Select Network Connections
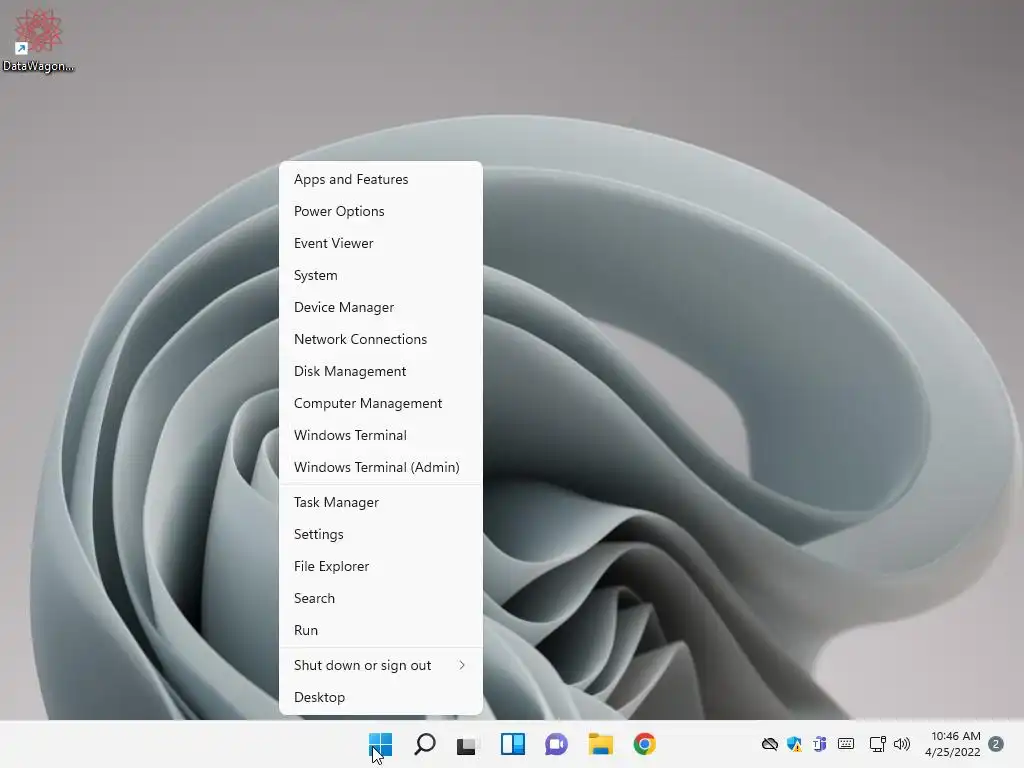Screen dimensions: 1024x768 [381, 339]
